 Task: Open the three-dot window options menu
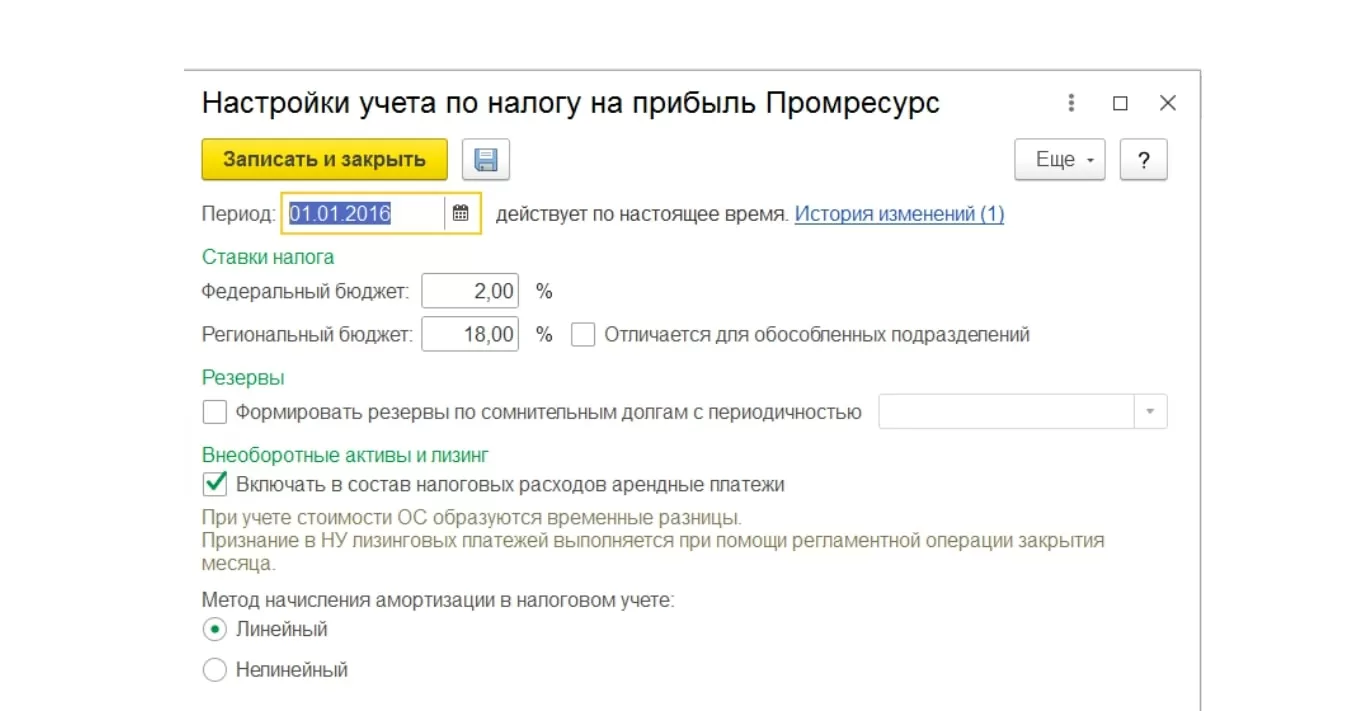coord(1071,103)
